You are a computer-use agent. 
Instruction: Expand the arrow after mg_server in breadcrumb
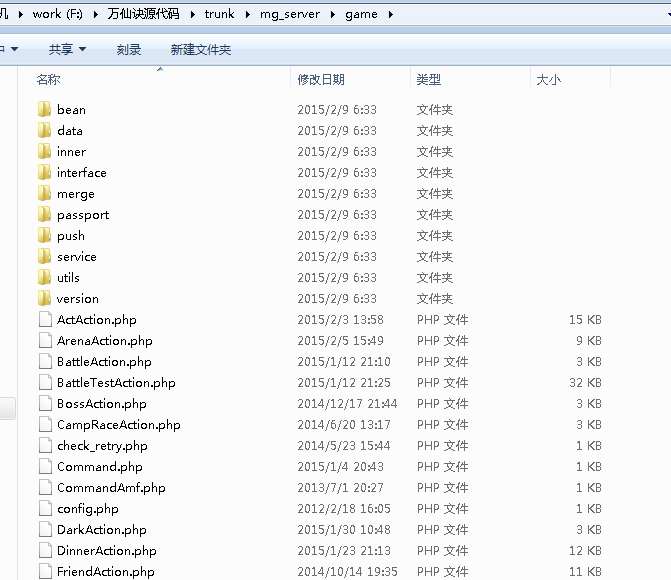coord(334,14)
